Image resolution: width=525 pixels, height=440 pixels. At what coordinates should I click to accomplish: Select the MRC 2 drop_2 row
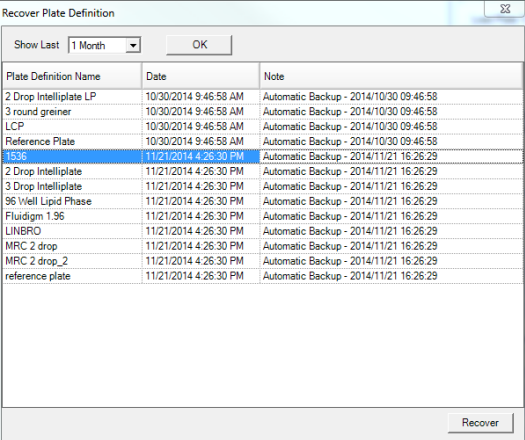coord(262,261)
